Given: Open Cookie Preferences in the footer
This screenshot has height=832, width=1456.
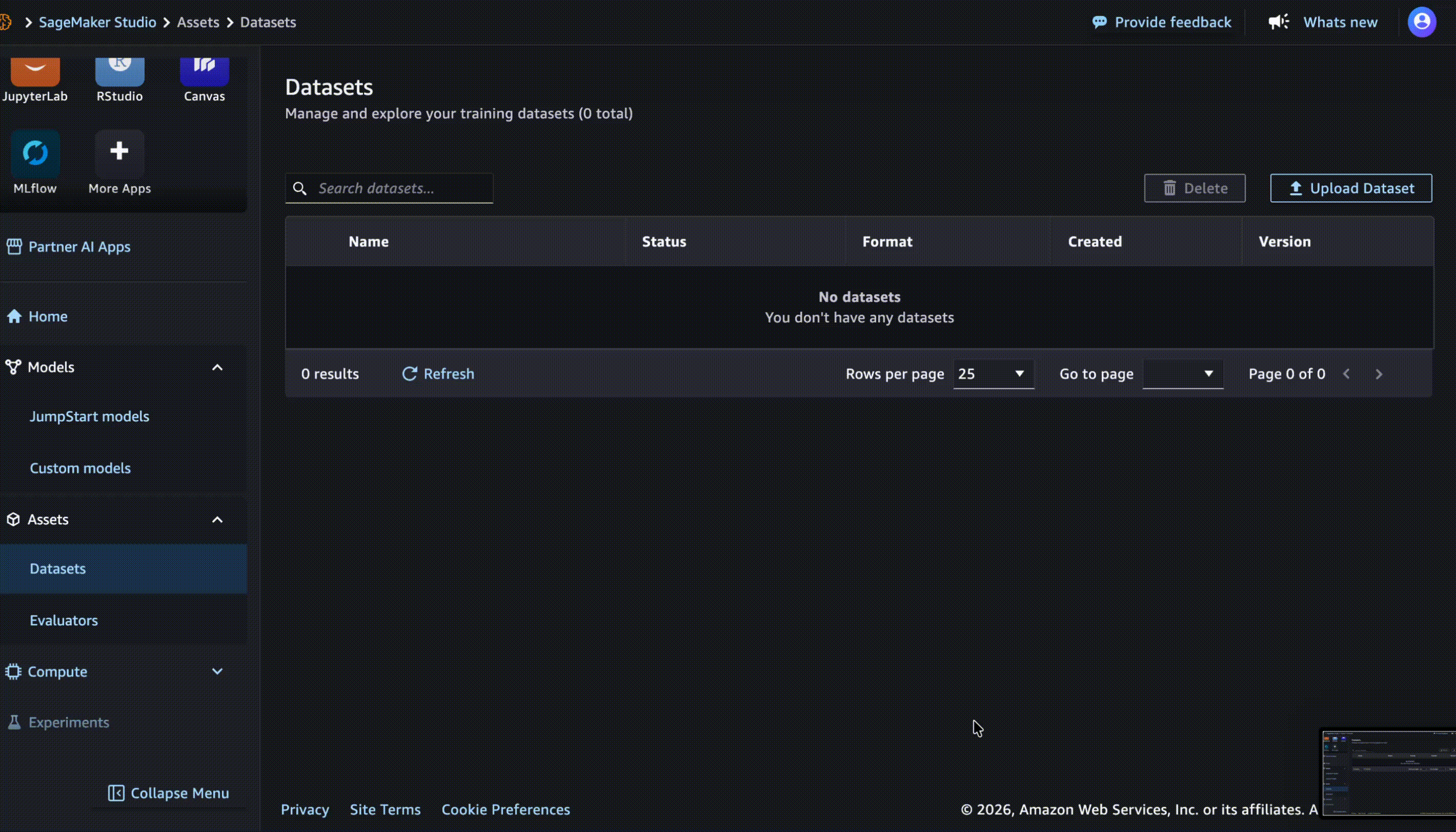Looking at the screenshot, I should (505, 810).
